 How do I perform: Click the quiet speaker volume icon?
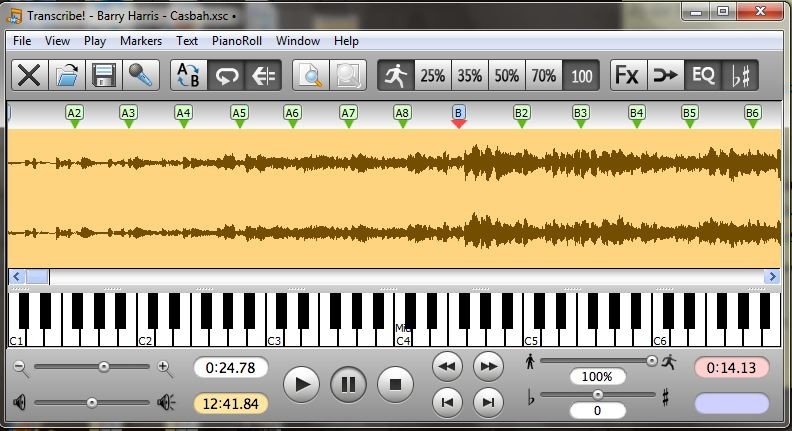coord(19,403)
